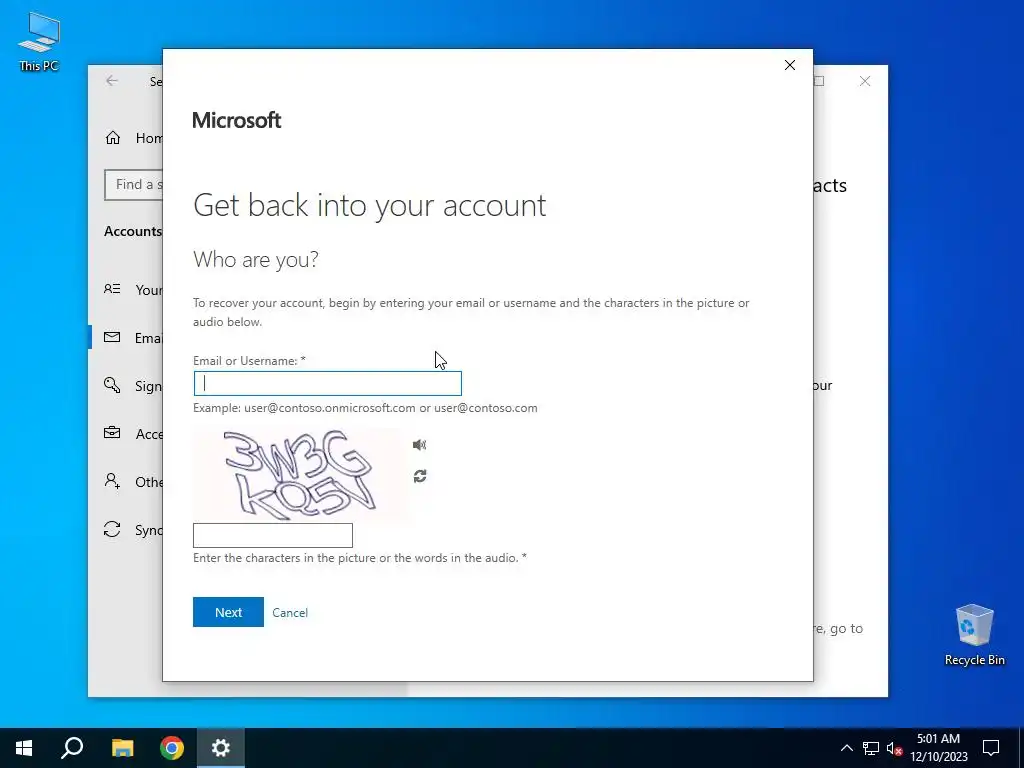This screenshot has height=768, width=1024.
Task: Open the Recycle Bin desktop icon
Action: tap(974, 635)
